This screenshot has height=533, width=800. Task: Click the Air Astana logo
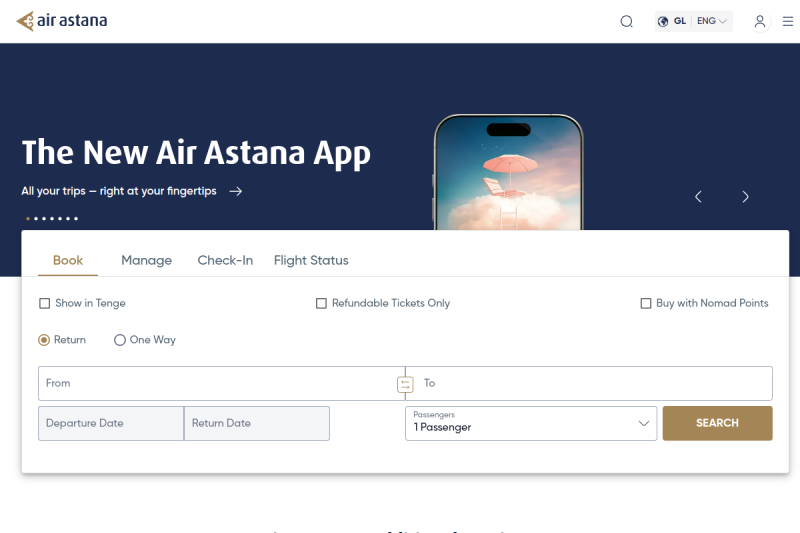tap(62, 21)
